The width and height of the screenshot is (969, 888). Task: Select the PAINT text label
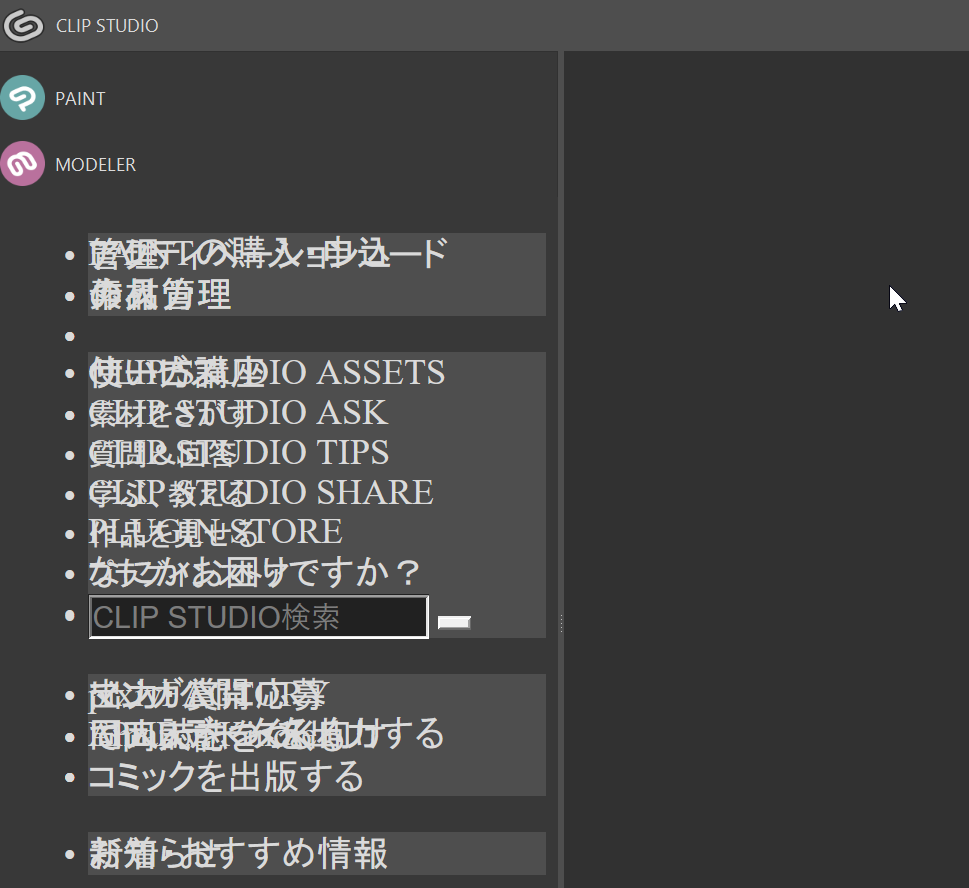pyautogui.click(x=80, y=99)
